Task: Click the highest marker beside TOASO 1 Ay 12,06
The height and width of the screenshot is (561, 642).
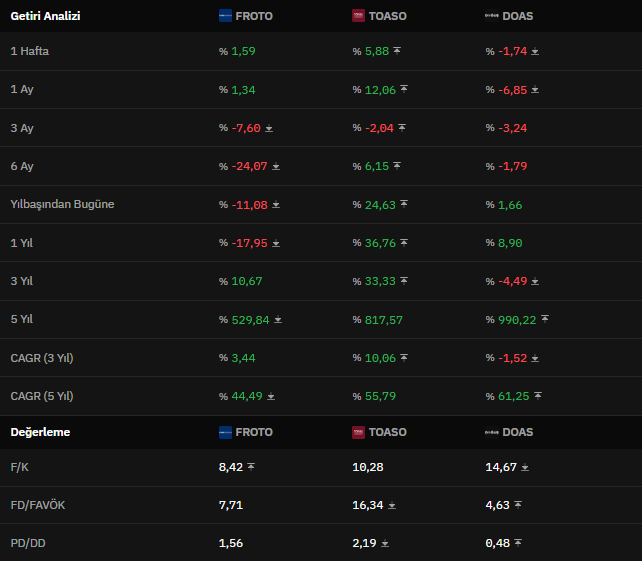Action: click(404, 89)
